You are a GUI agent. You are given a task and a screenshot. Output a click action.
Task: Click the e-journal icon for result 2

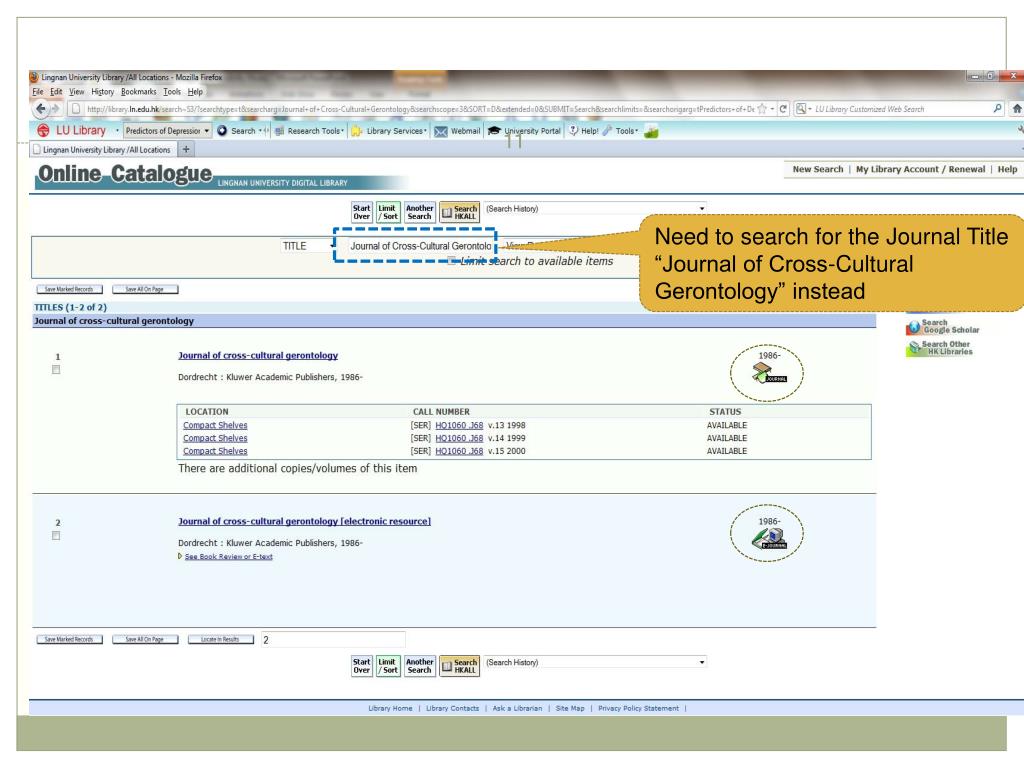click(769, 538)
